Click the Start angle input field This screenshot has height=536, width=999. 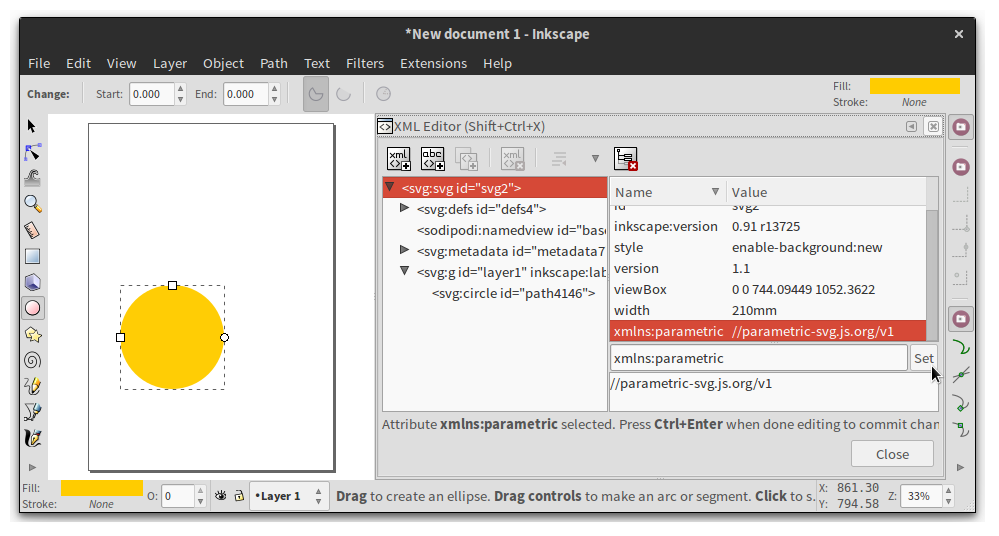point(152,94)
